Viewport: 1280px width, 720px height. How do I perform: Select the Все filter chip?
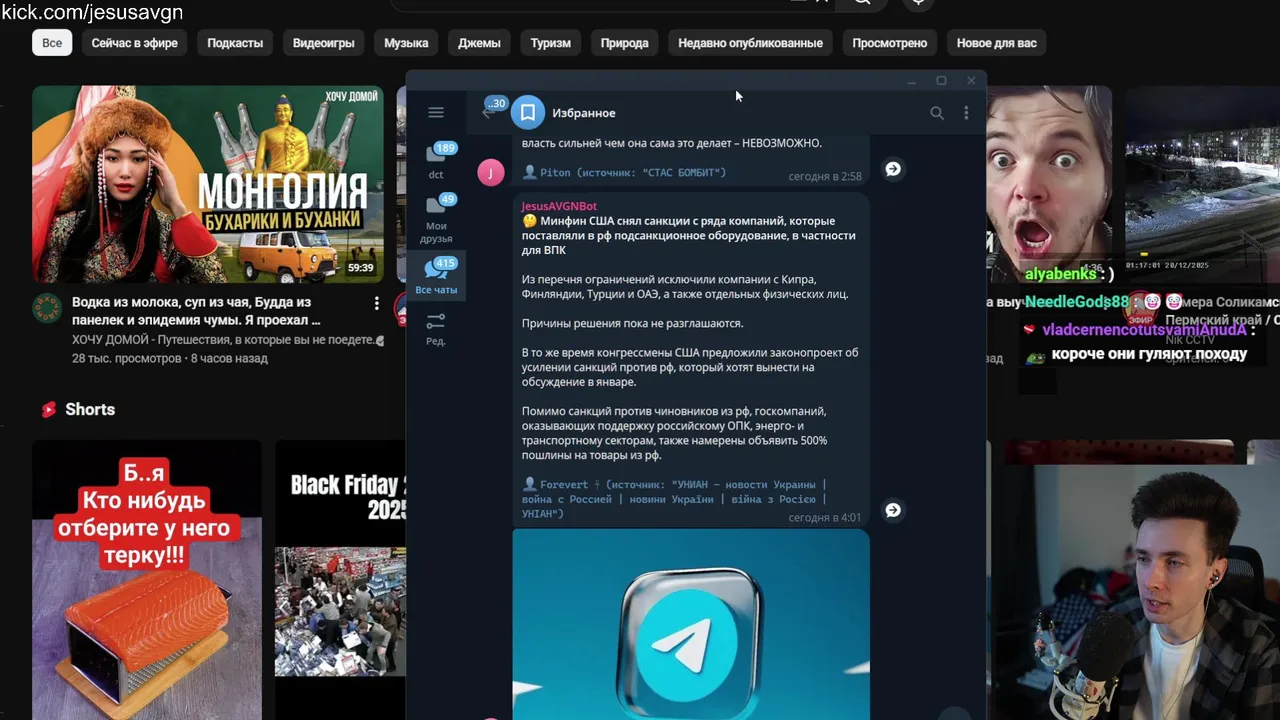[x=52, y=43]
